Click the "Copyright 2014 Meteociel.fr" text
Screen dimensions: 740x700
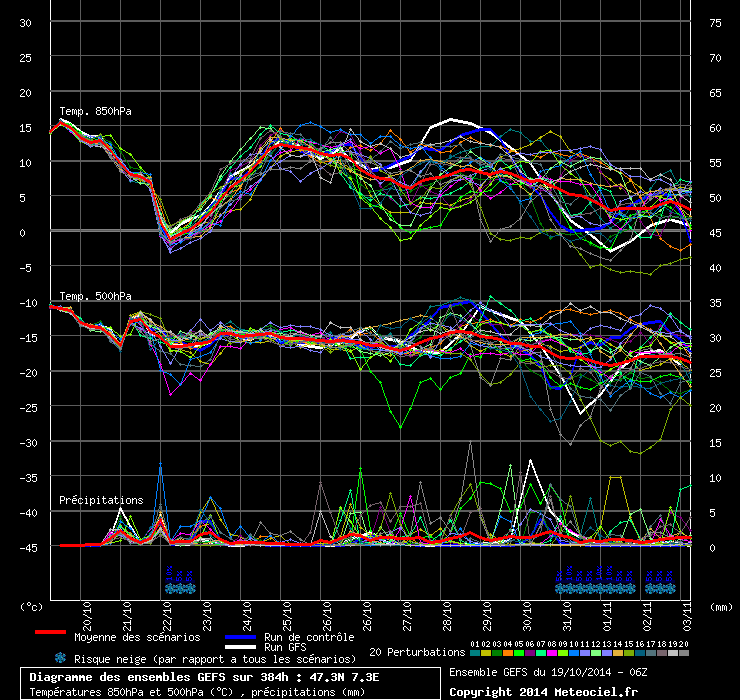click(542, 691)
